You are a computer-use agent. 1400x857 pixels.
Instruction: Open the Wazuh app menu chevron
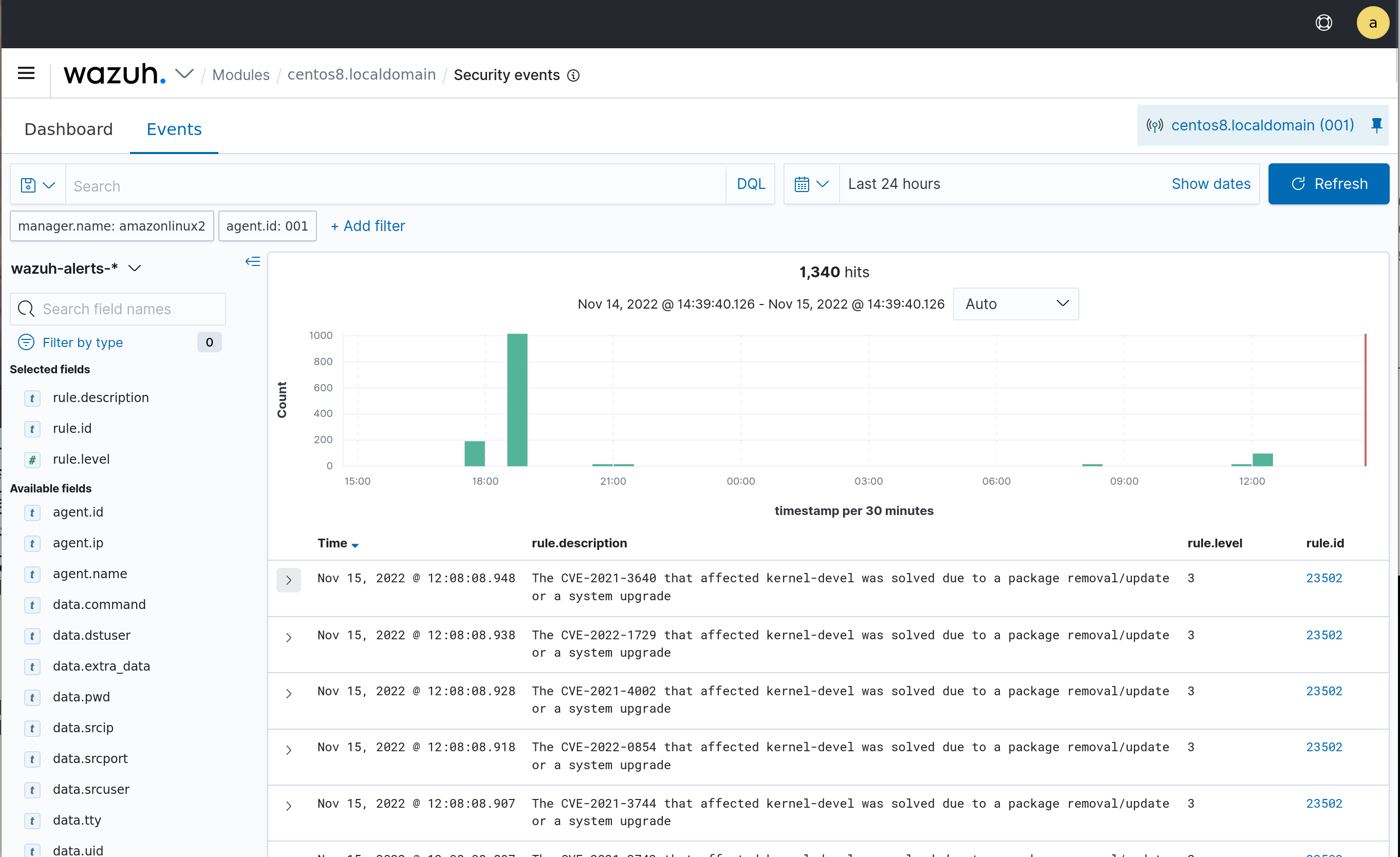184,74
